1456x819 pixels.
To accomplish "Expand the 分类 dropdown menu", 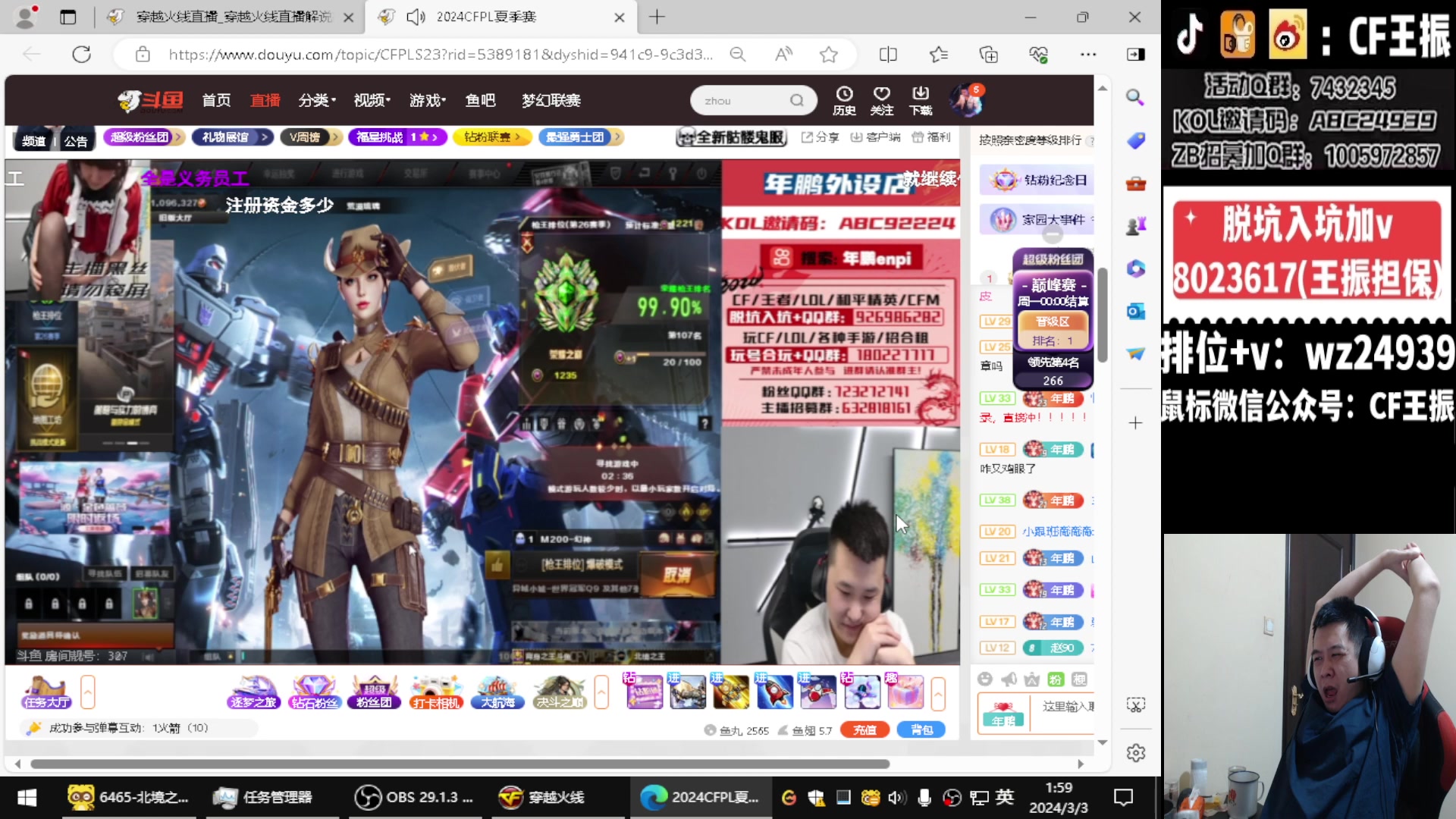I will click(317, 100).
